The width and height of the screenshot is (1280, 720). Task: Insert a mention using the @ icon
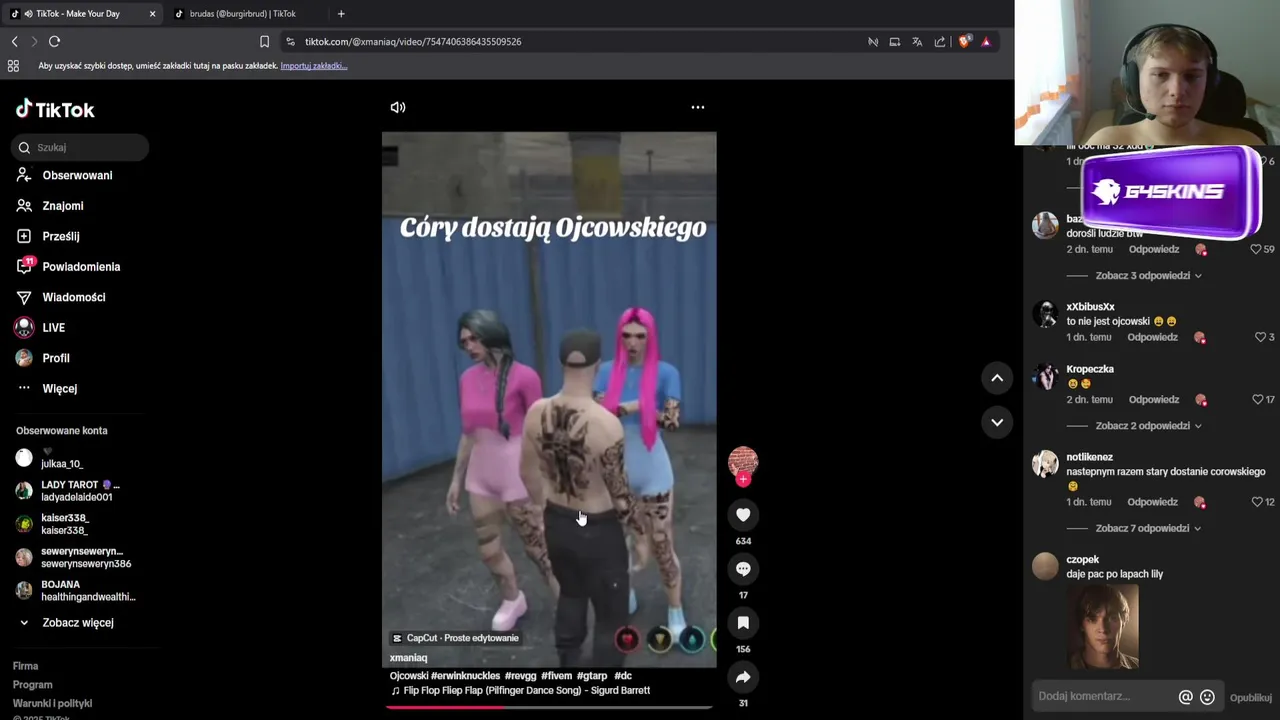pos(1185,697)
